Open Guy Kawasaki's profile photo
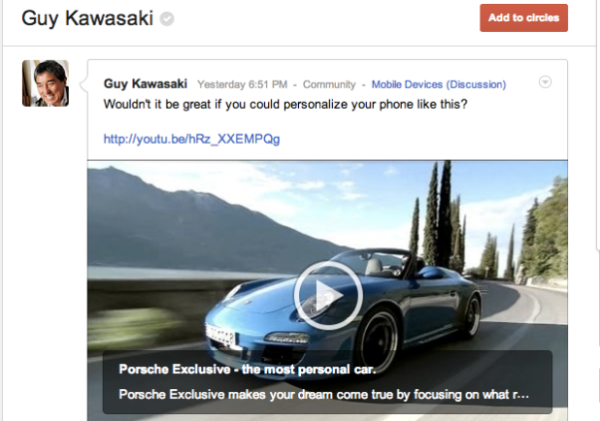This screenshot has height=421, width=600. [x=46, y=83]
